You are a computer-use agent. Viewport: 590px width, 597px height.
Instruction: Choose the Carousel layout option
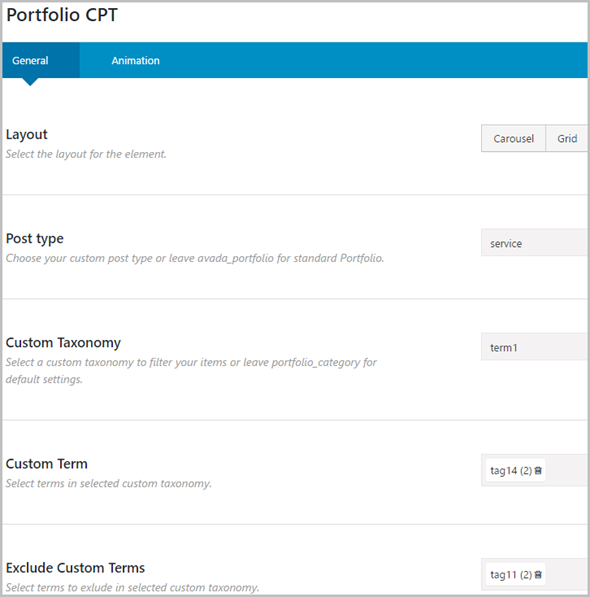tap(513, 138)
